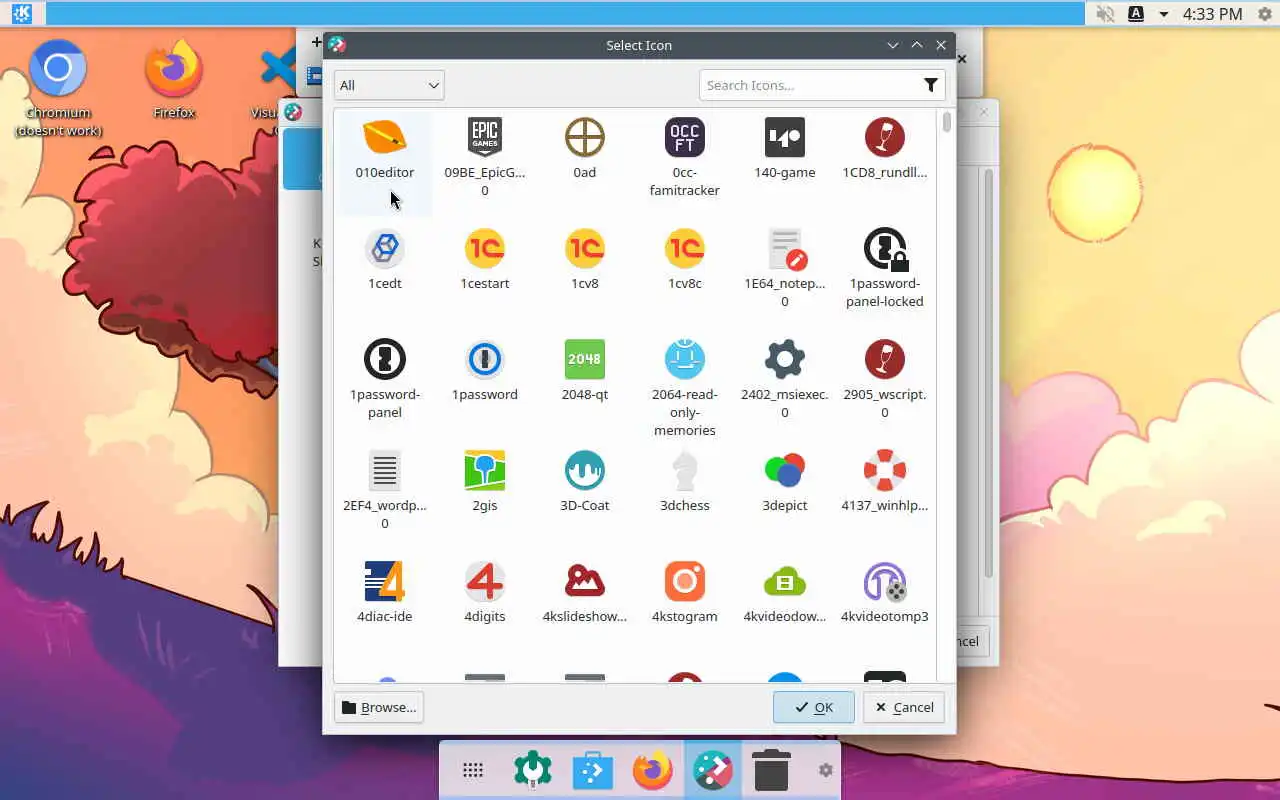
Task: Open the keyboard layout indicator
Action: point(1136,14)
